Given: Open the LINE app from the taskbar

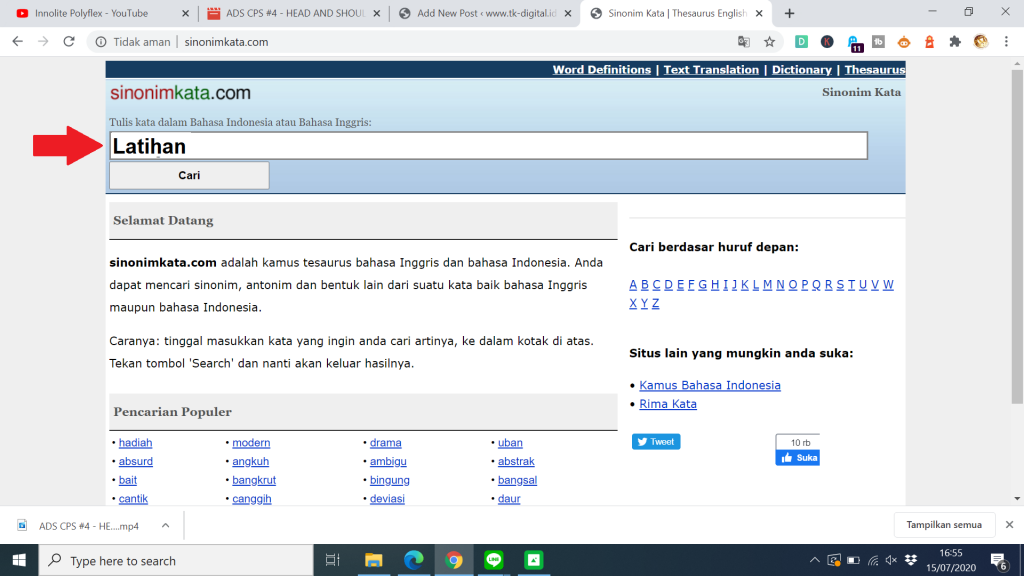Looking at the screenshot, I should tap(493, 560).
